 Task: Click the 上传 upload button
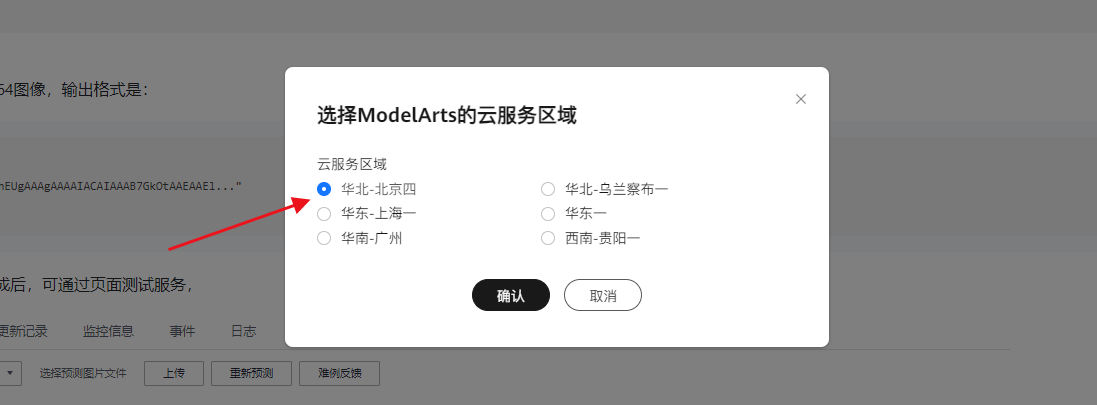click(173, 373)
